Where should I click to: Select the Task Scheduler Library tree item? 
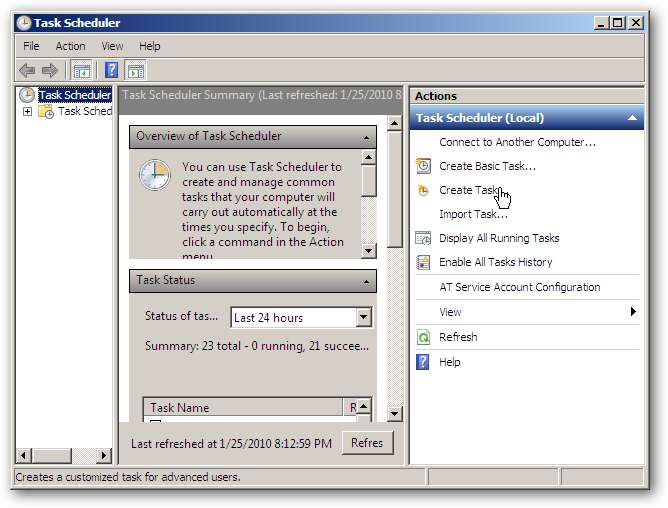(x=85, y=111)
